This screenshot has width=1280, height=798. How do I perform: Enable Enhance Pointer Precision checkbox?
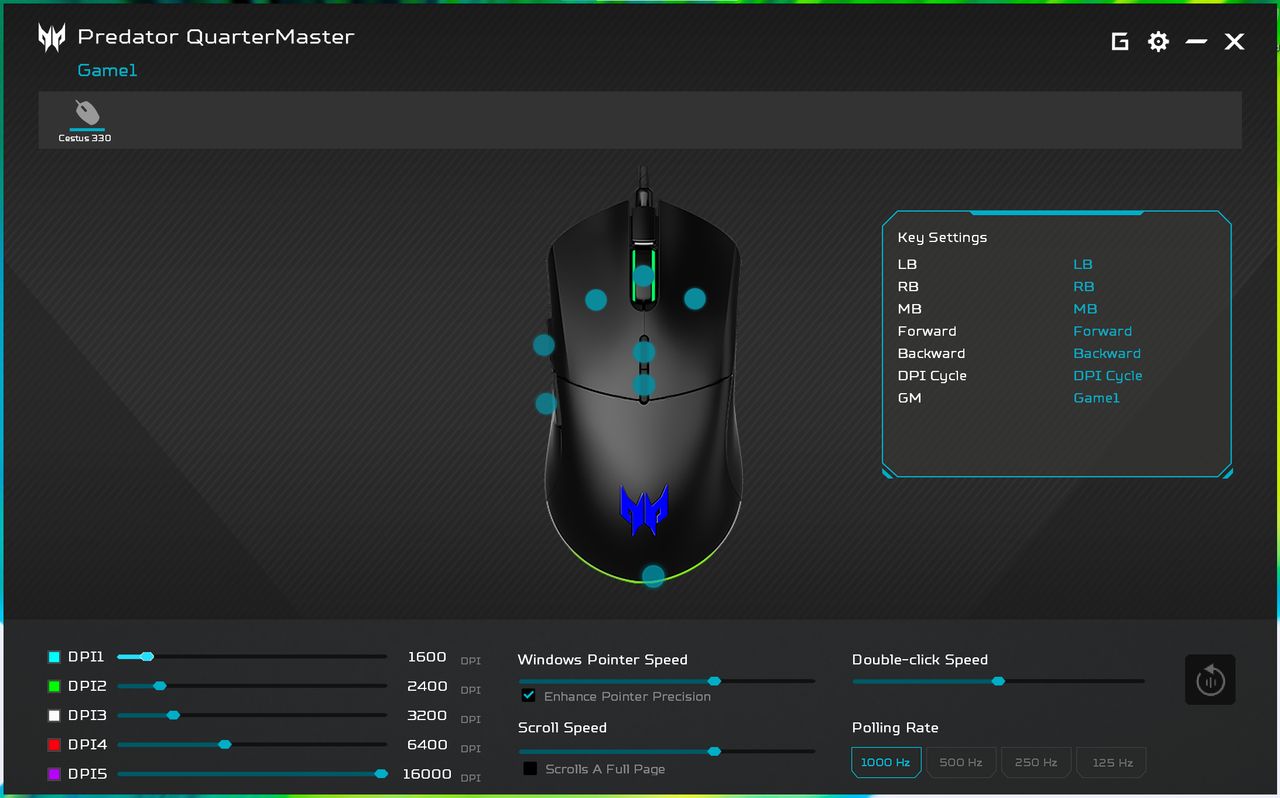(529, 695)
